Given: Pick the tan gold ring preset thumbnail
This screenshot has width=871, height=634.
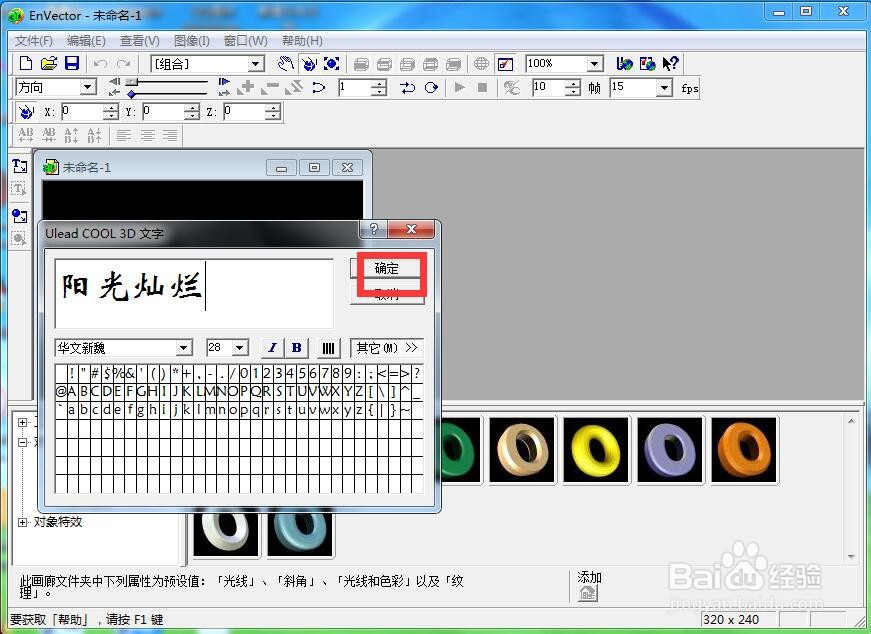Looking at the screenshot, I should [522, 450].
